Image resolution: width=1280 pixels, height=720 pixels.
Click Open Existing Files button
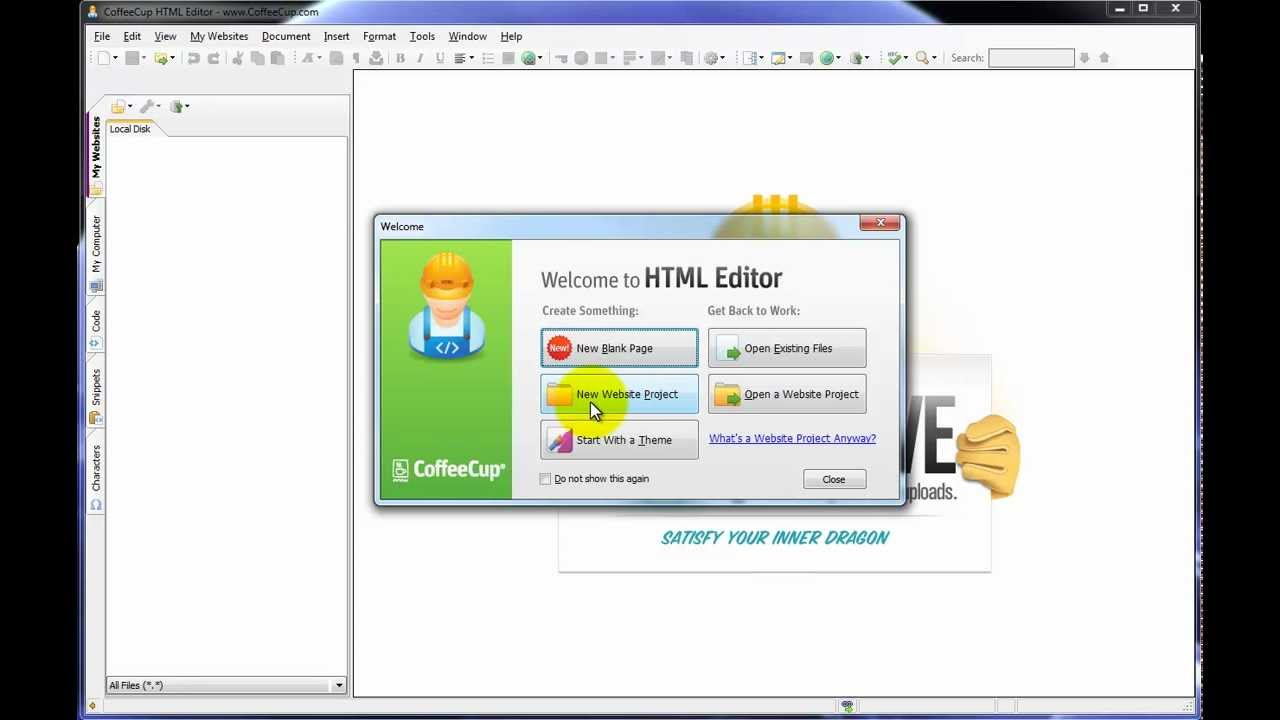[787, 348]
